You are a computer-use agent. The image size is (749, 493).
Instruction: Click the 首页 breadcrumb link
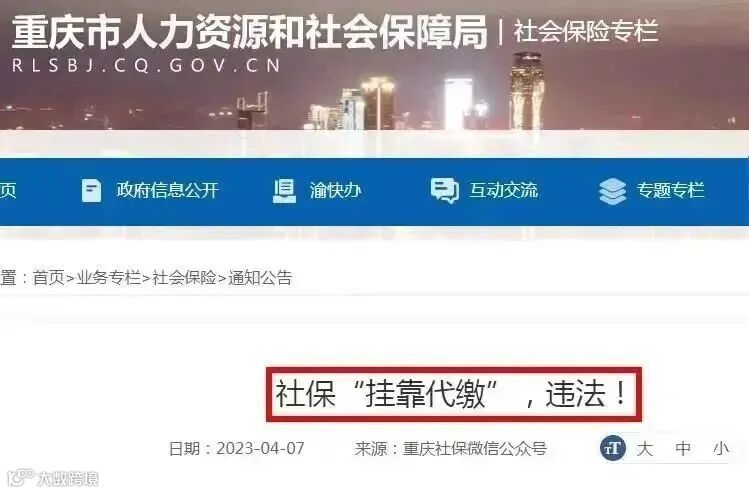click(x=48, y=278)
